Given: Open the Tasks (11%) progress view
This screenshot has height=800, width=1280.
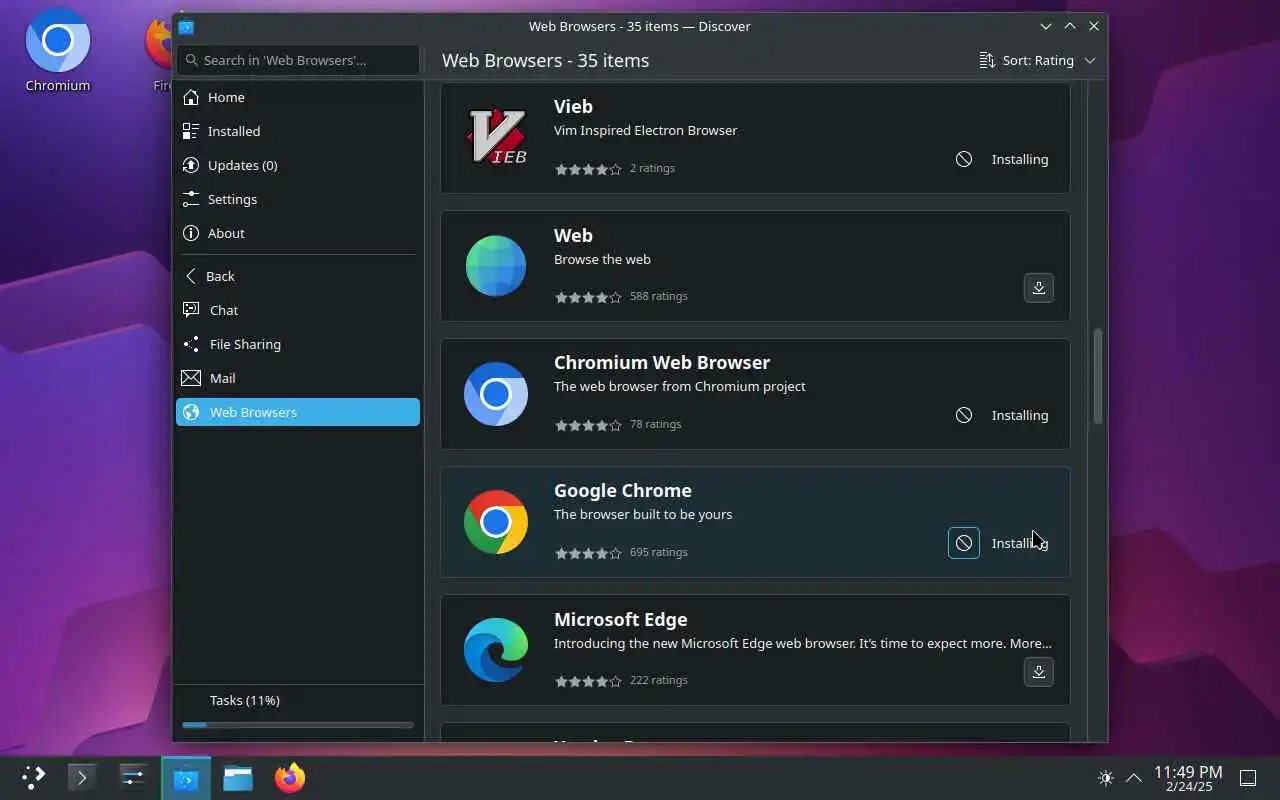Looking at the screenshot, I should tap(298, 700).
